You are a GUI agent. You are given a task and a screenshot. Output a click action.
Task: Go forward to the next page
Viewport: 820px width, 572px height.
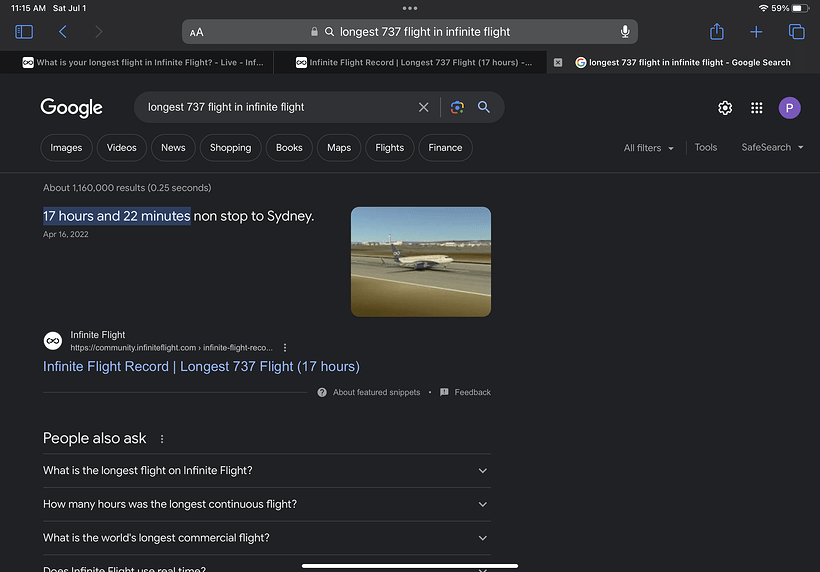[x=98, y=32]
